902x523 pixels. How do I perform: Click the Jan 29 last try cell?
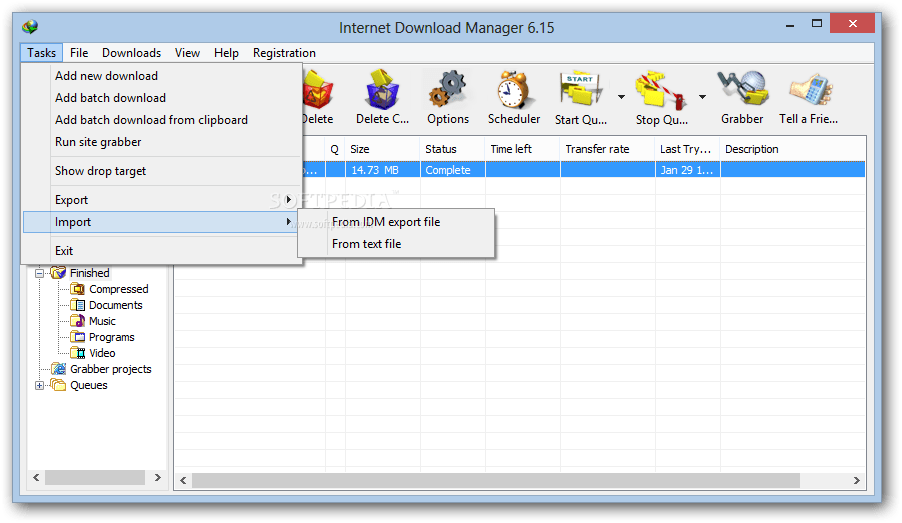tap(687, 170)
